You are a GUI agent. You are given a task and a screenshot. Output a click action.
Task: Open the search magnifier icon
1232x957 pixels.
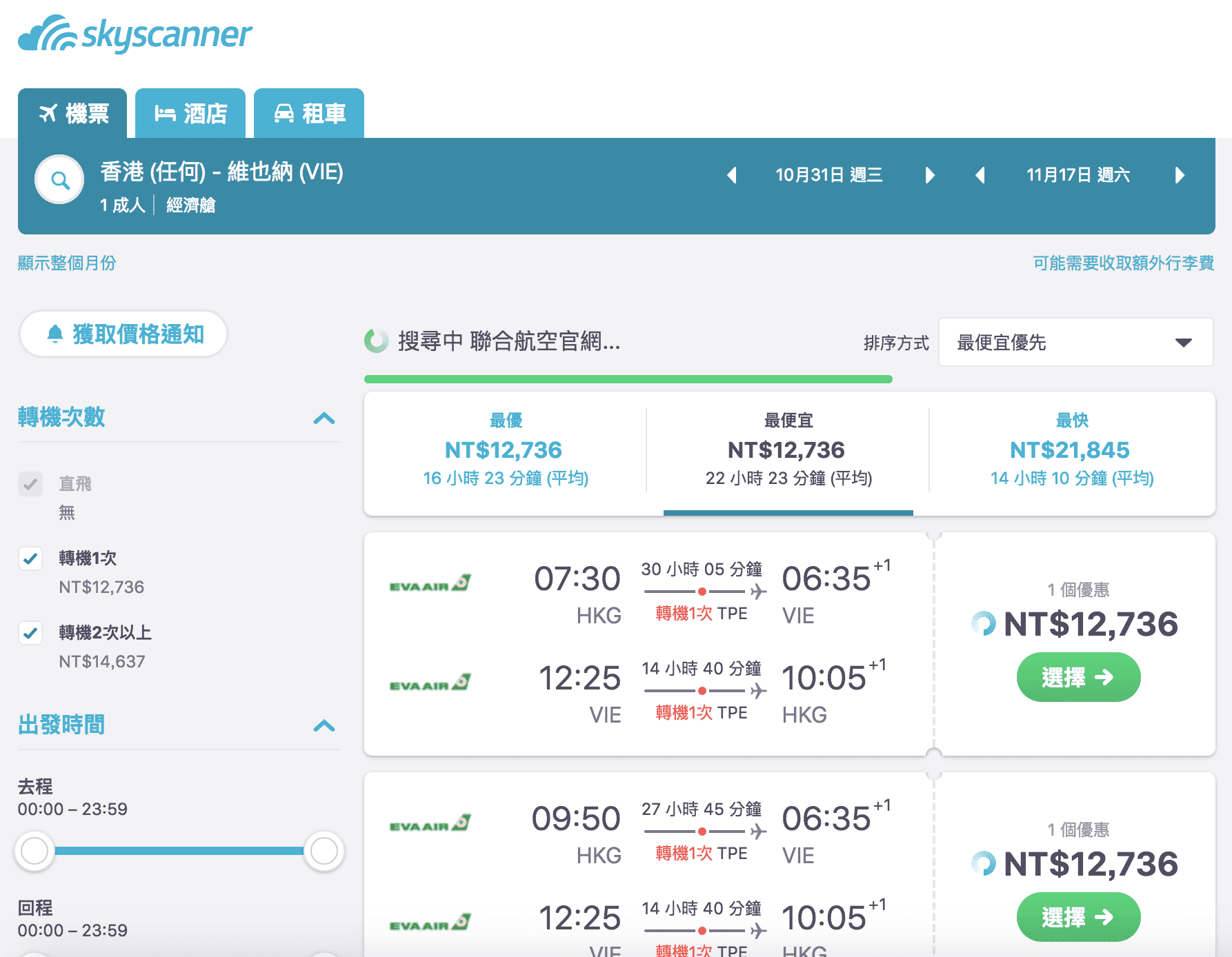coord(60,180)
